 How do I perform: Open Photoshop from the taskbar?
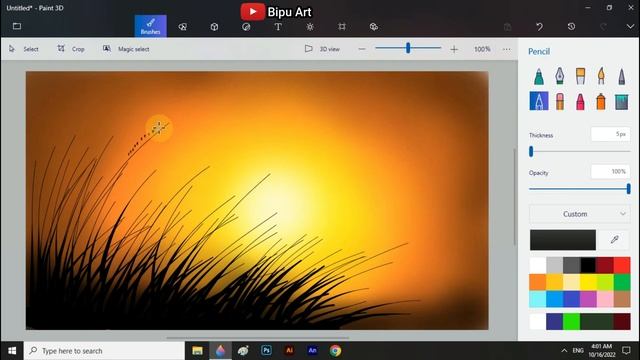point(266,350)
